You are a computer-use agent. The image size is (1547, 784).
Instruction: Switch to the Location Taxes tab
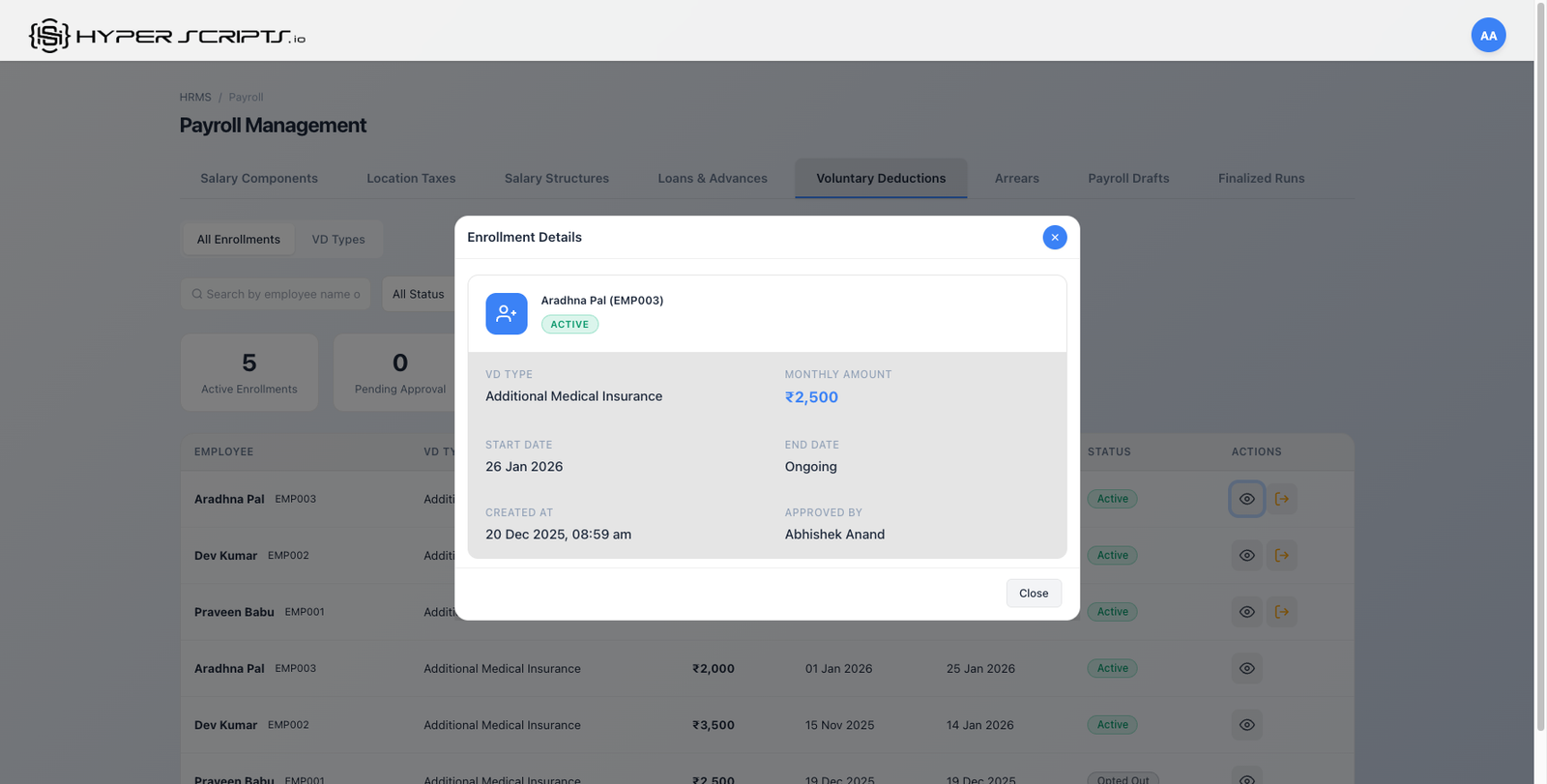[411, 179]
